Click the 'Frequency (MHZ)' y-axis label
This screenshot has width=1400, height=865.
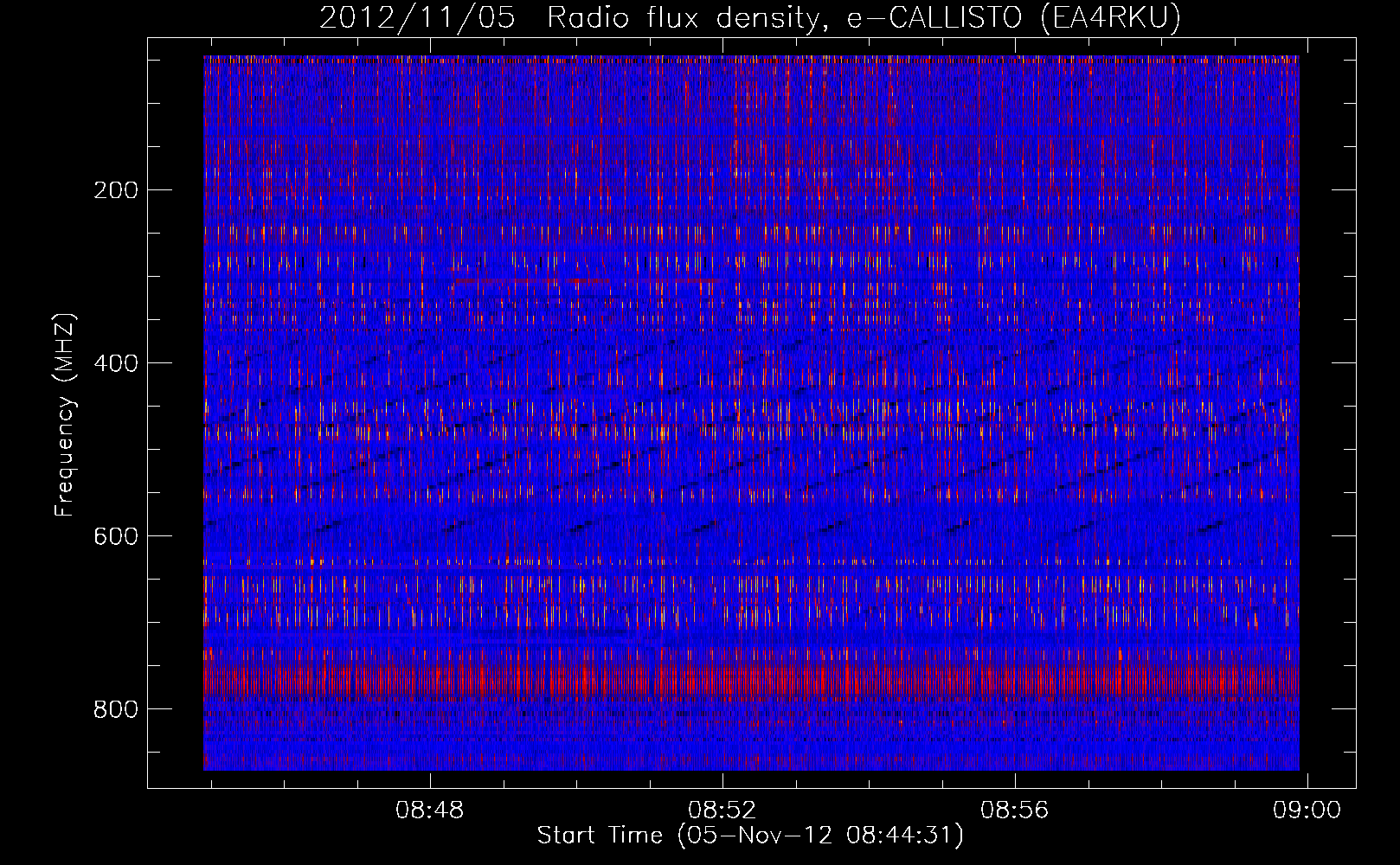pyautogui.click(x=65, y=414)
